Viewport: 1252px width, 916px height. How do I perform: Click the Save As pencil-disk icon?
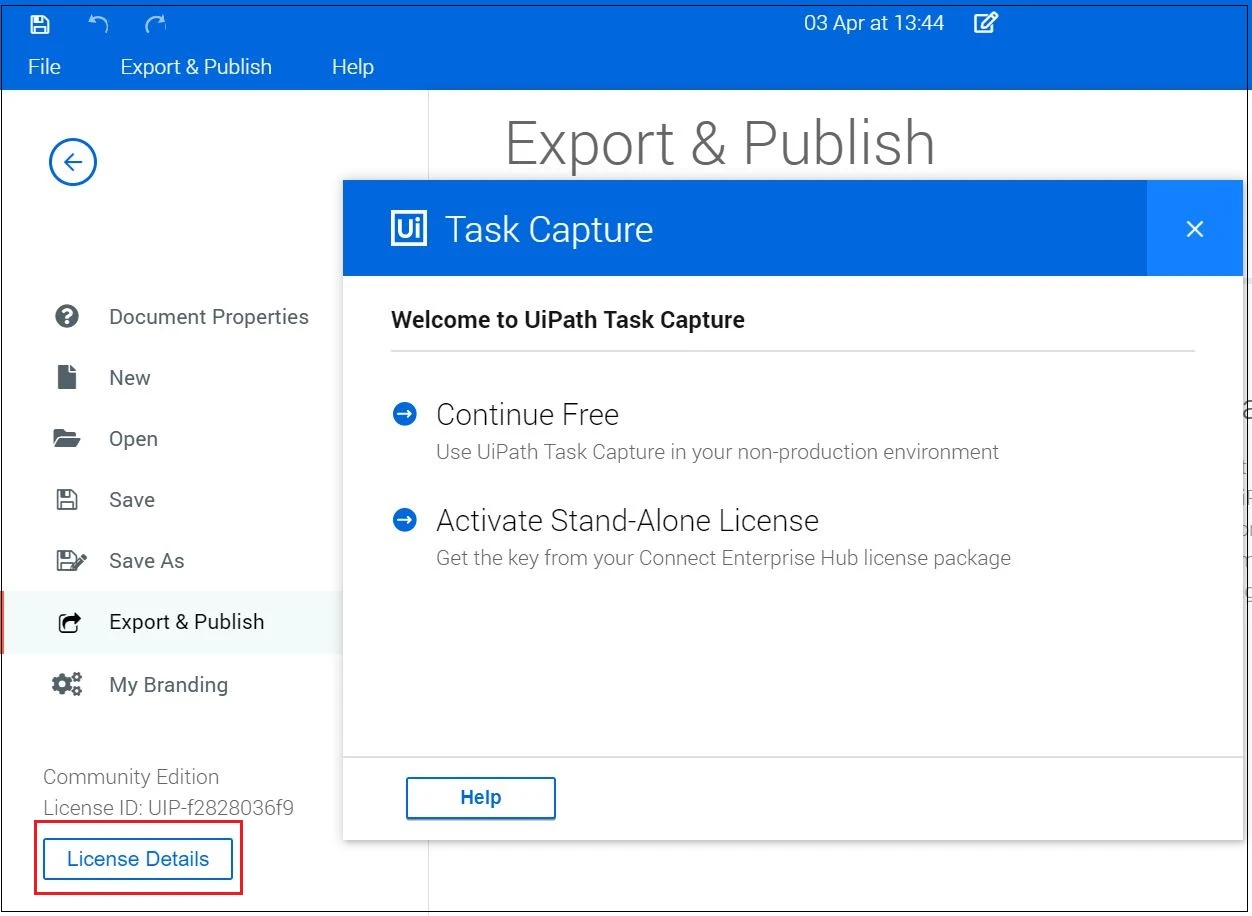(x=70, y=560)
